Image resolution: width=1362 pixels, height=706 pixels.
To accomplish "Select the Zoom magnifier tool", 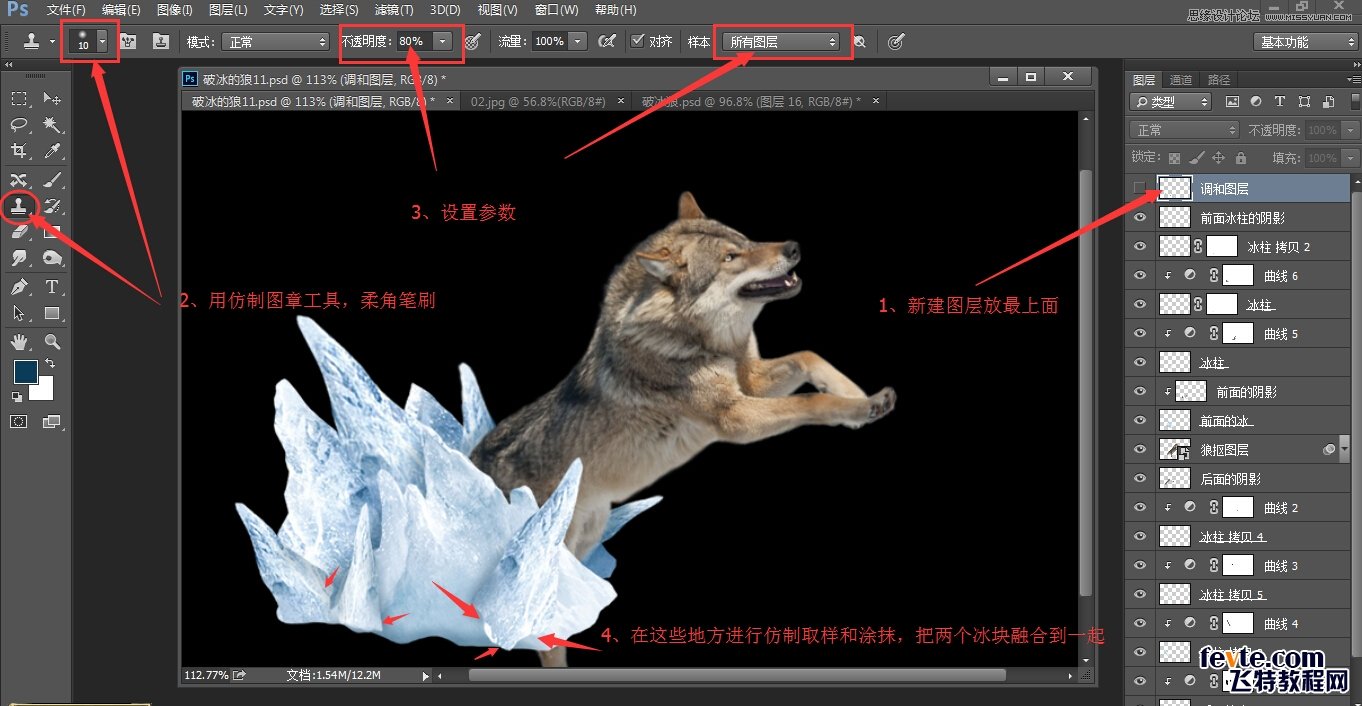I will click(52, 342).
